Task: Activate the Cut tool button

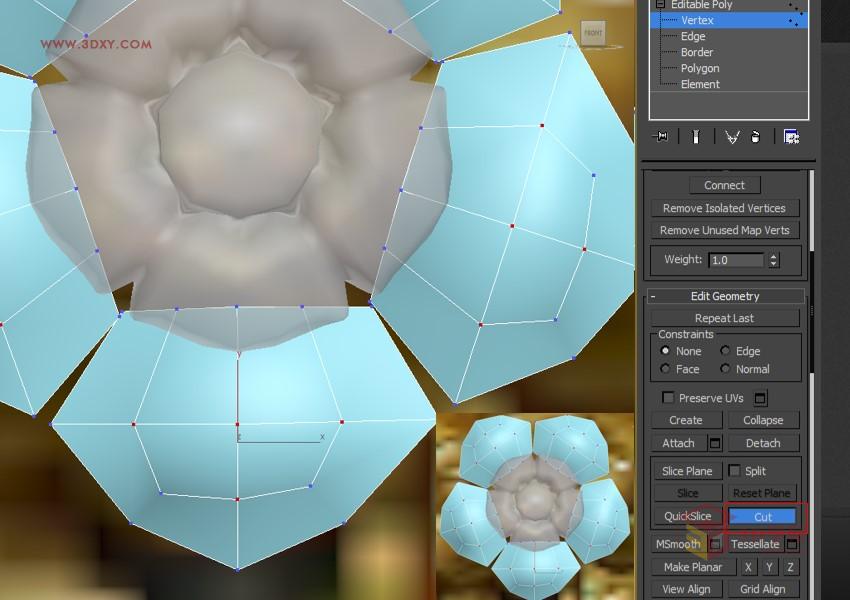Action: click(x=762, y=517)
